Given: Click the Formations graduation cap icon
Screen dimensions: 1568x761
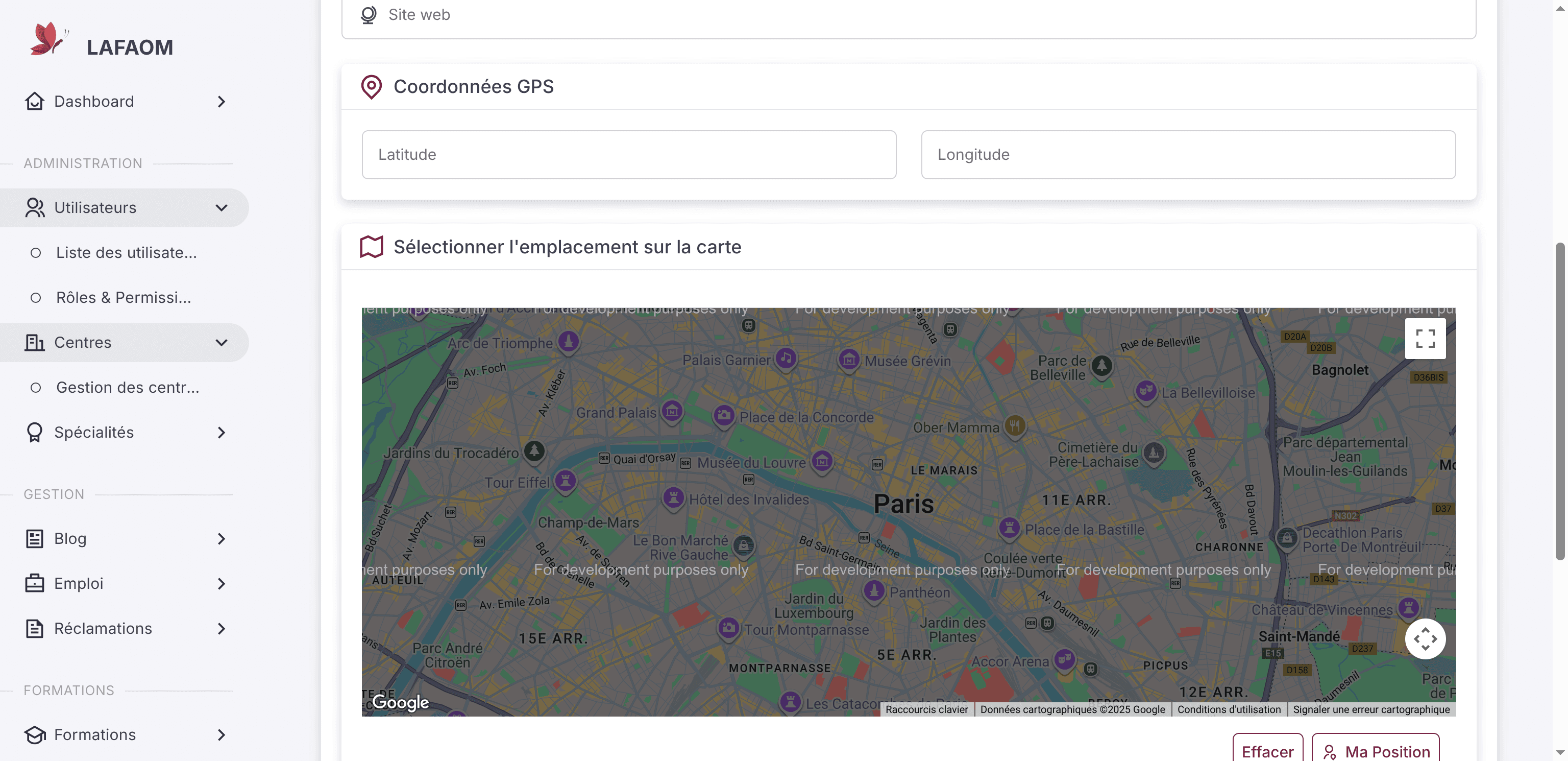Looking at the screenshot, I should tap(35, 735).
